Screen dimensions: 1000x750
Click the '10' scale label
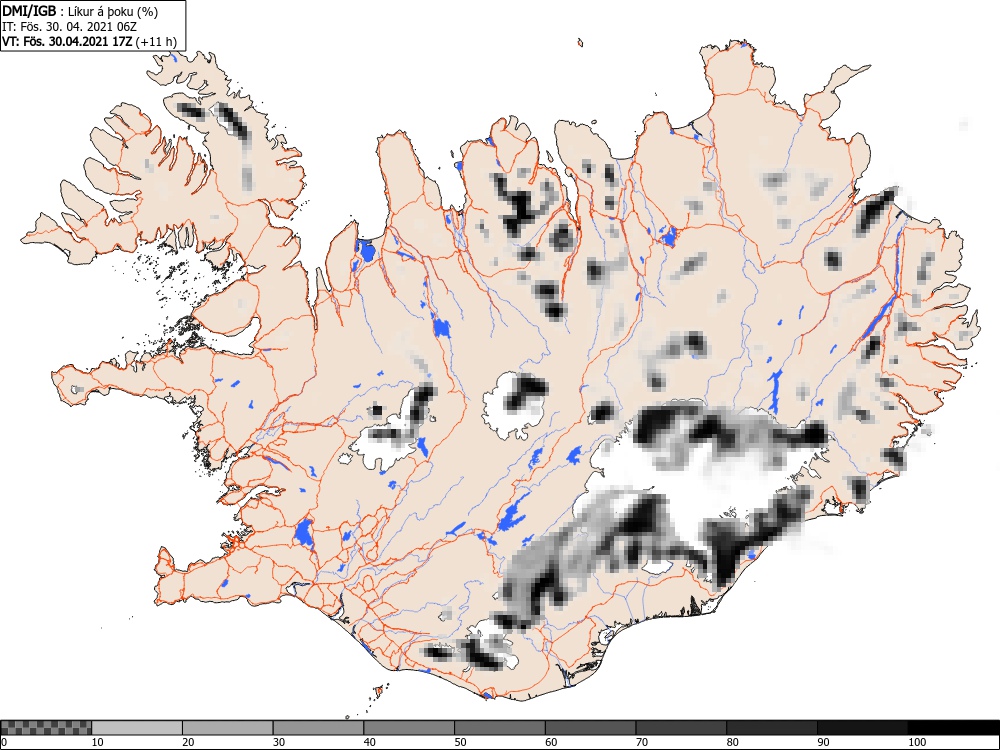click(98, 742)
